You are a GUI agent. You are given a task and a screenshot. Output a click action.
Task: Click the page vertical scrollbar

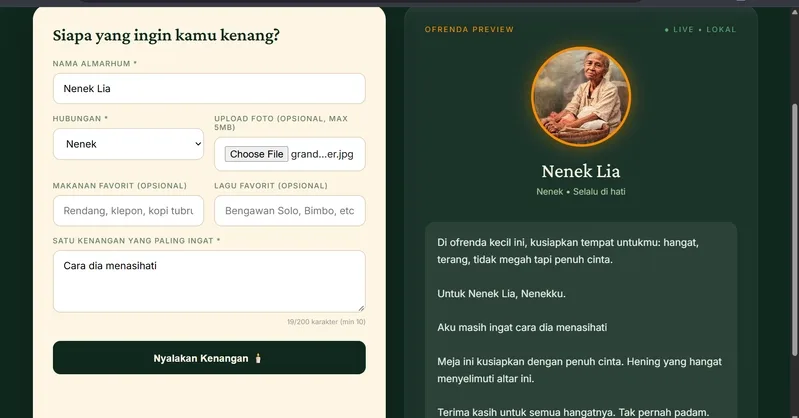(x=794, y=229)
